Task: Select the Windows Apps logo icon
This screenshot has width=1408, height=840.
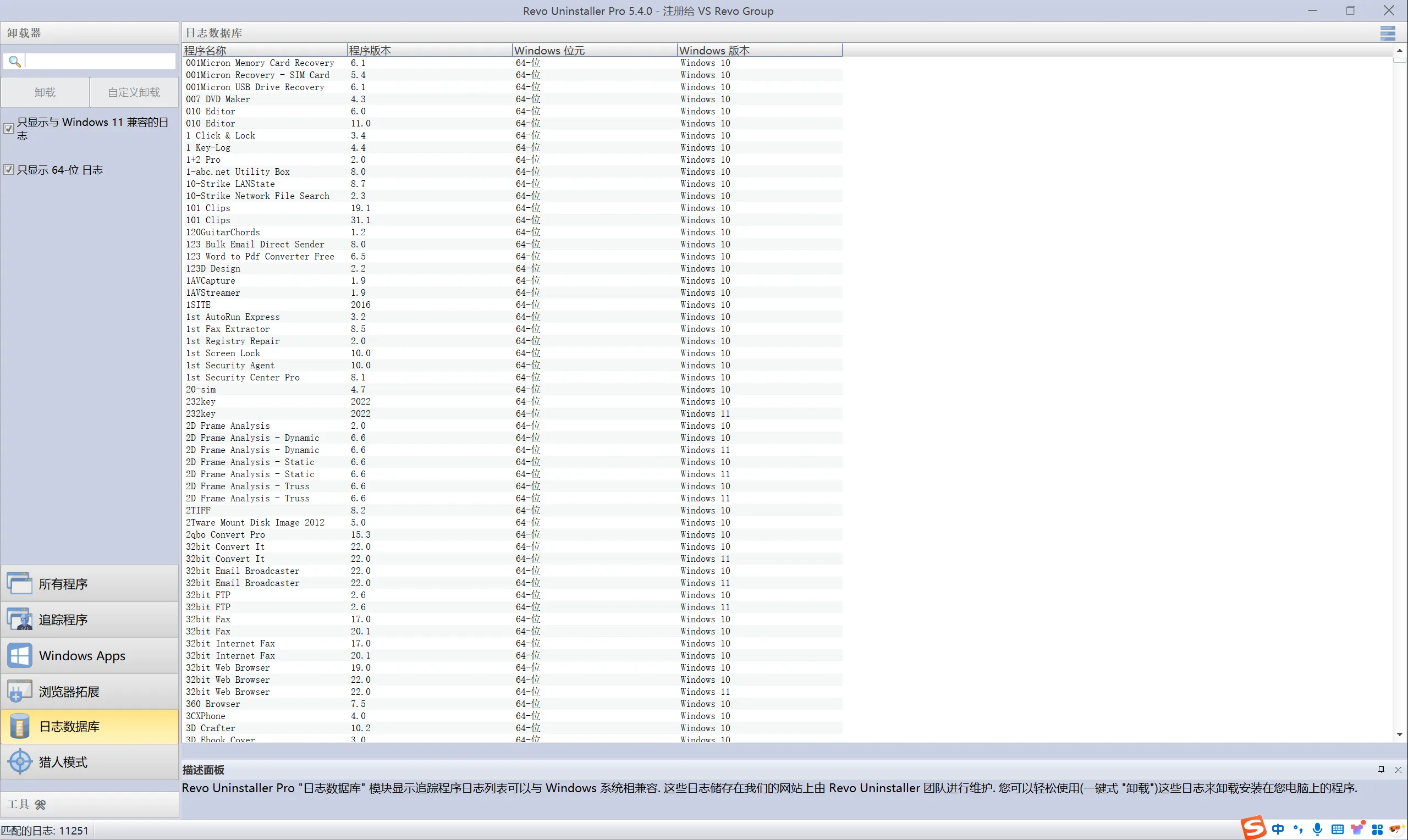Action: [x=20, y=655]
